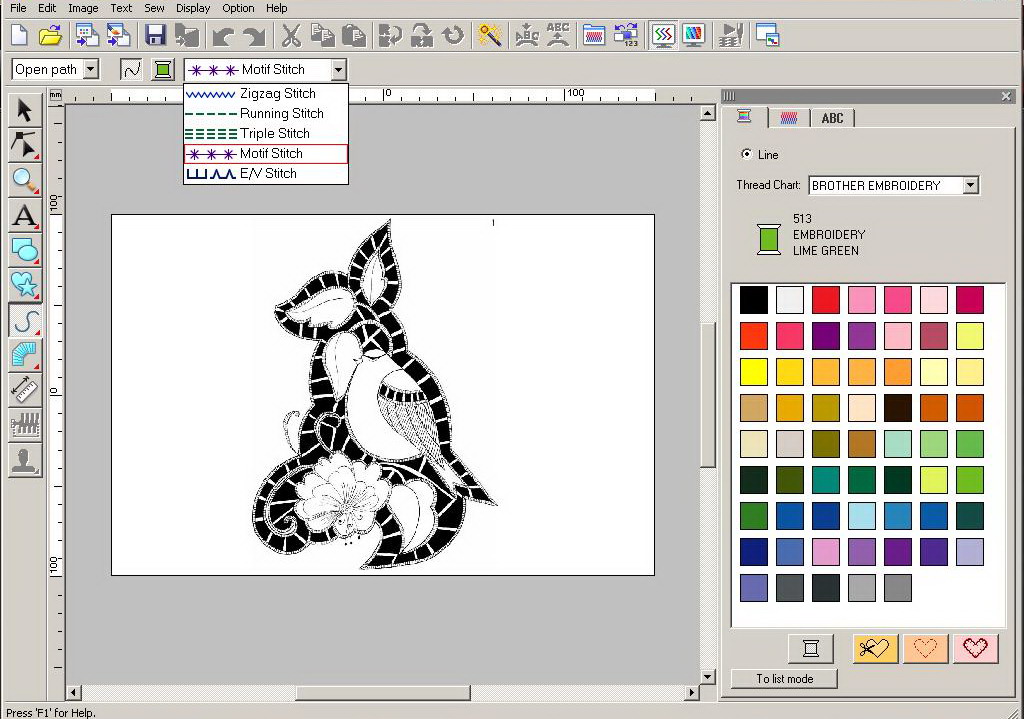Click the horizontal scrollbar under the canvas
This screenshot has height=719, width=1024.
(x=382, y=692)
